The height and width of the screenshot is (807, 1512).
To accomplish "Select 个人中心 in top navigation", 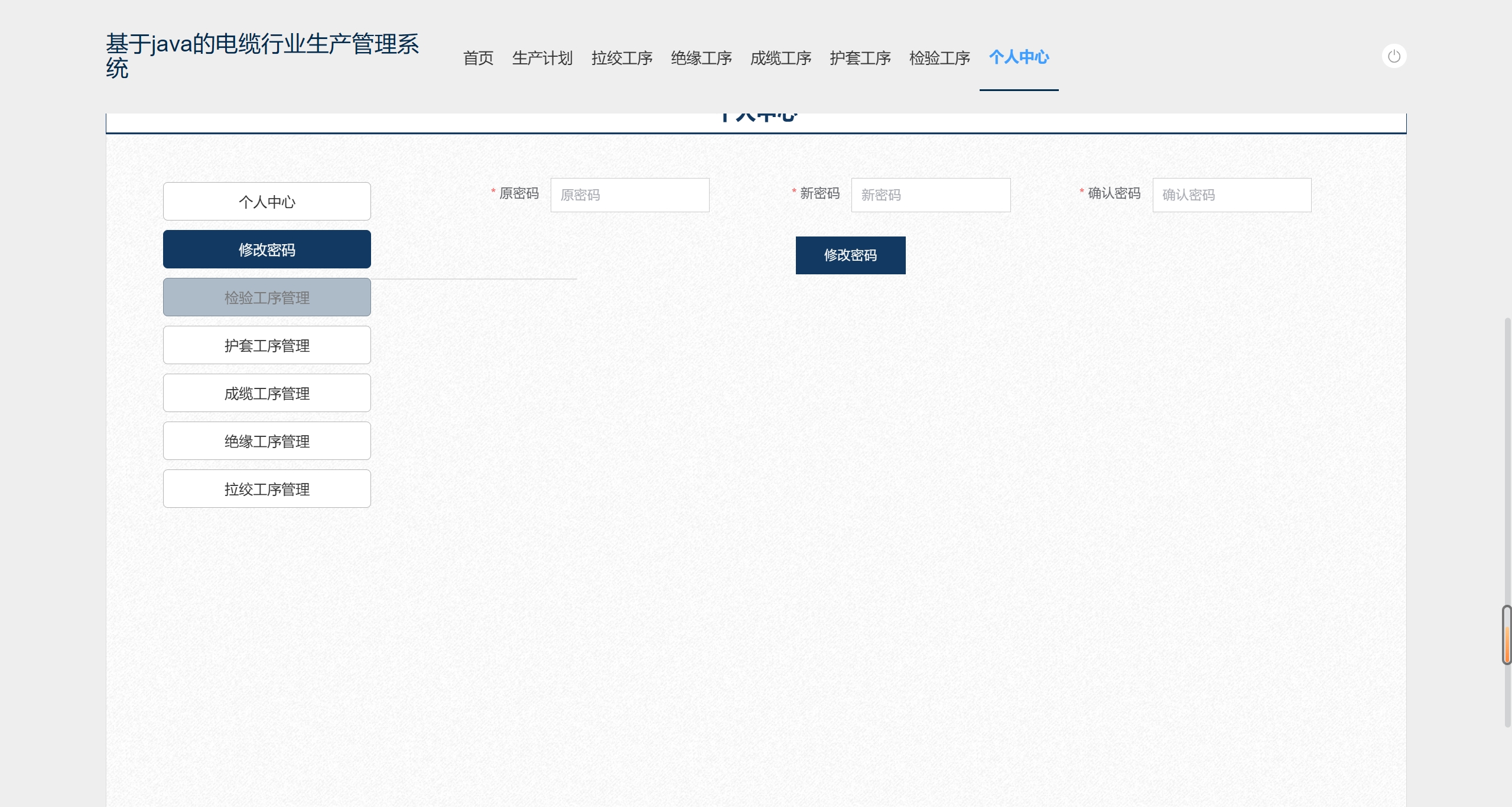I will (1019, 57).
